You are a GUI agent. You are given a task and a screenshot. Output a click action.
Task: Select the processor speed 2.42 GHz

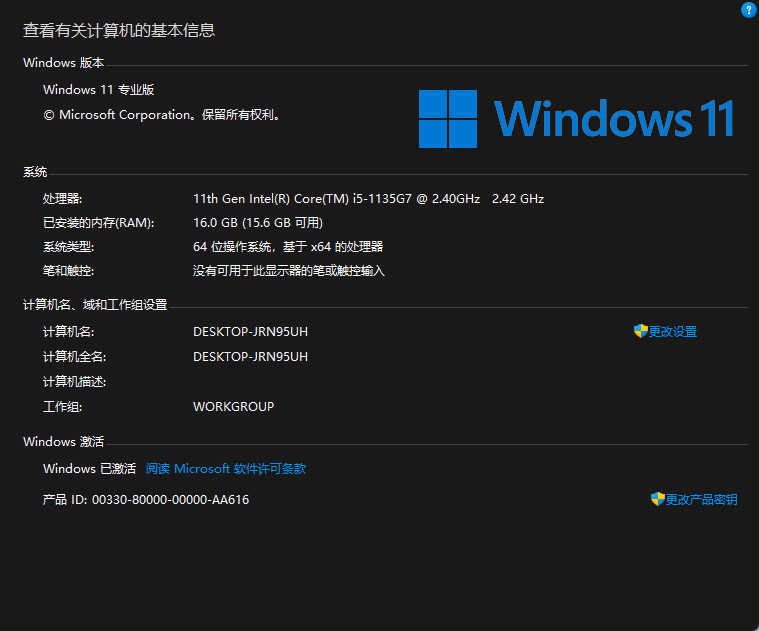[x=518, y=199]
